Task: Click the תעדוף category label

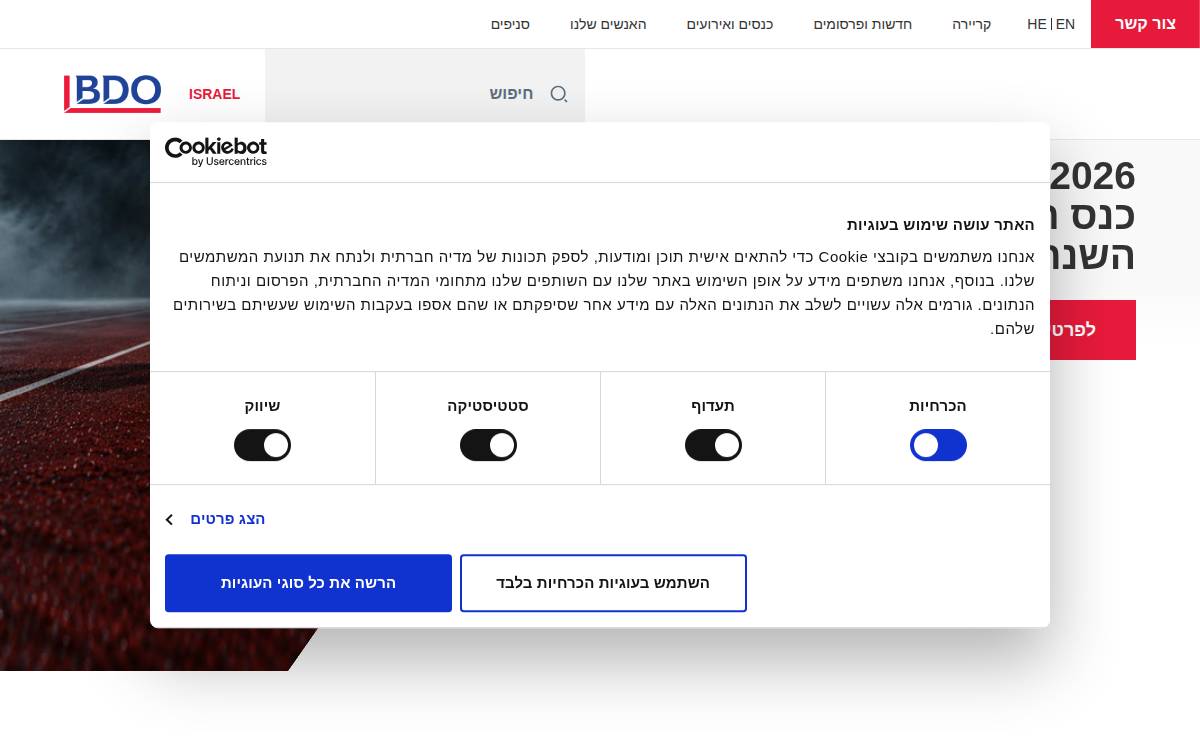Action: click(x=713, y=406)
